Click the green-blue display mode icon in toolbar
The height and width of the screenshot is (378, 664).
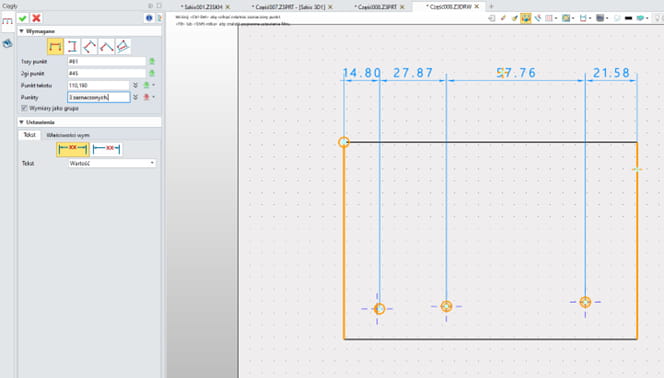[566, 18]
